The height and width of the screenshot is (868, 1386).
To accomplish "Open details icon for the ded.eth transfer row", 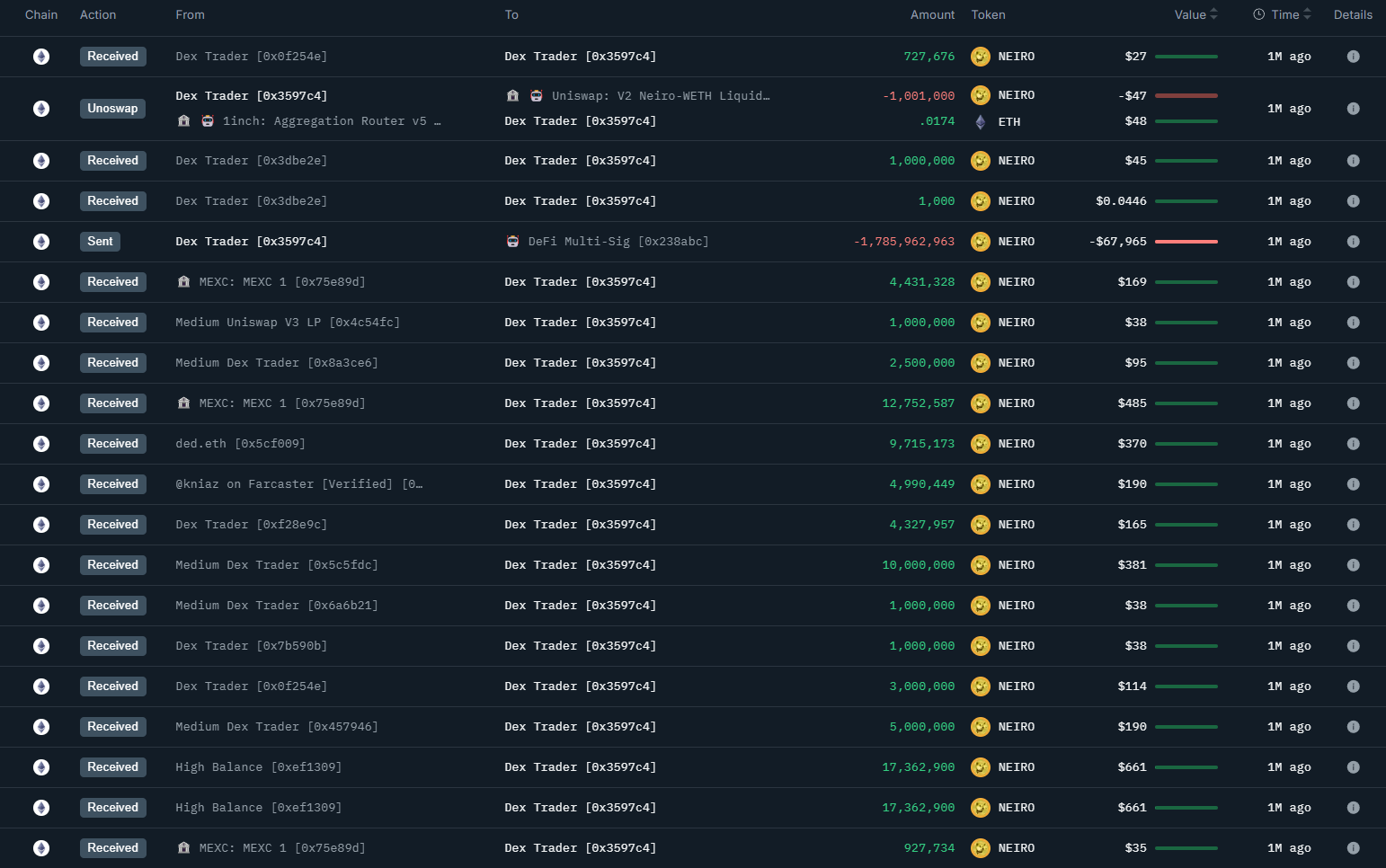I will pyautogui.click(x=1353, y=444).
